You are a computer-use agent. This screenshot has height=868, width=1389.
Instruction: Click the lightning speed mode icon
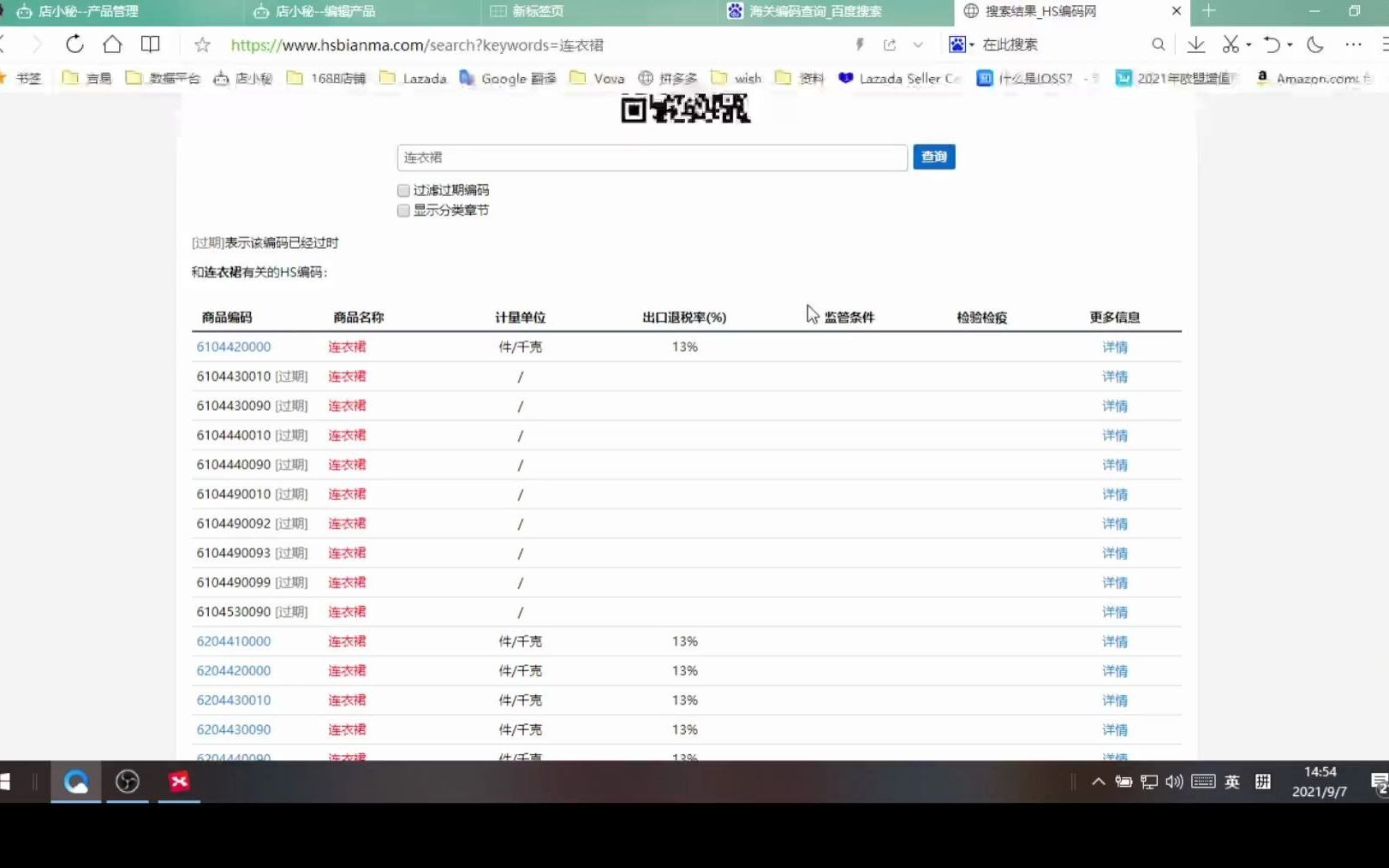(x=859, y=45)
